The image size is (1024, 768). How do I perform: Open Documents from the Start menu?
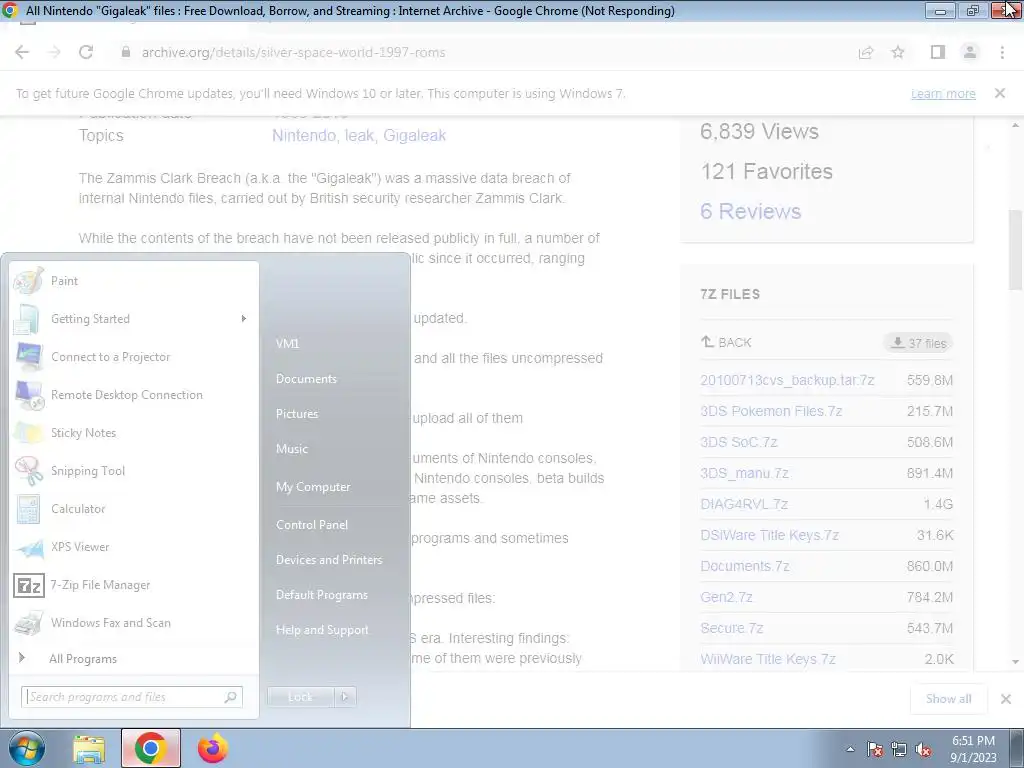(306, 379)
